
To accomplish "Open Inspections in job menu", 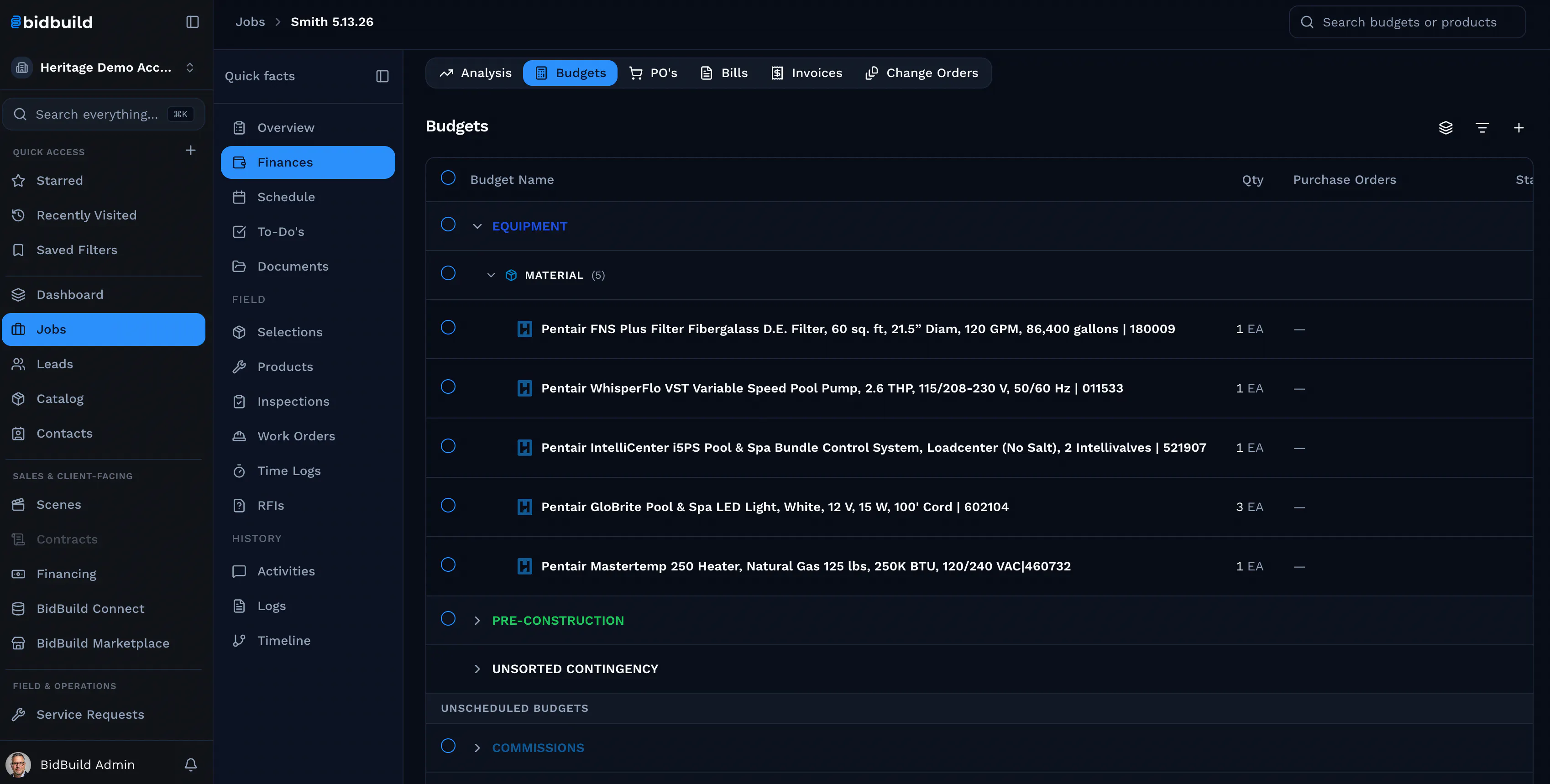I will pos(308,401).
